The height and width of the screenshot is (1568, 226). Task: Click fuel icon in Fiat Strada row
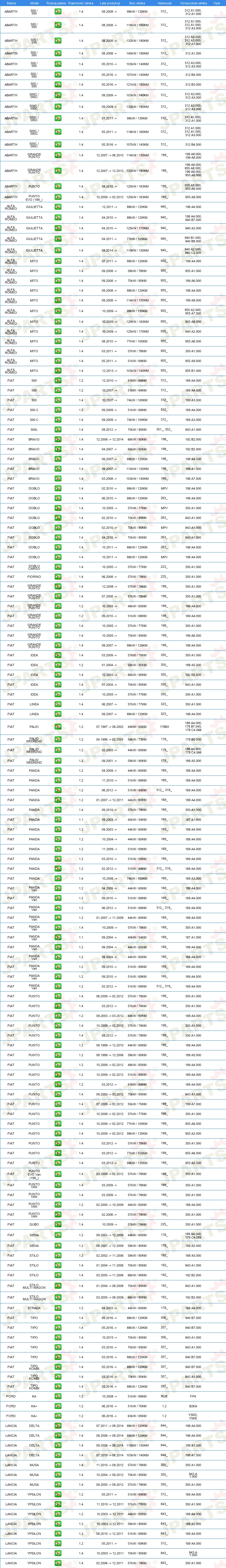pyautogui.click(x=58, y=1308)
